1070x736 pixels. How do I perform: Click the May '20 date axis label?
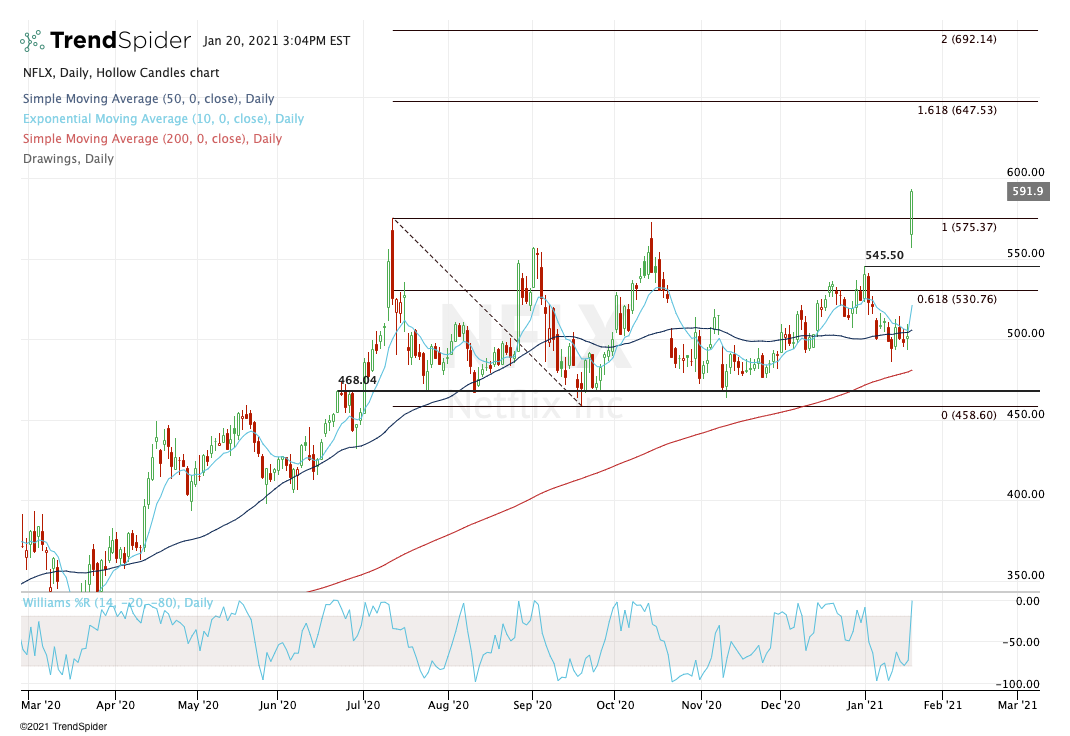[x=198, y=705]
